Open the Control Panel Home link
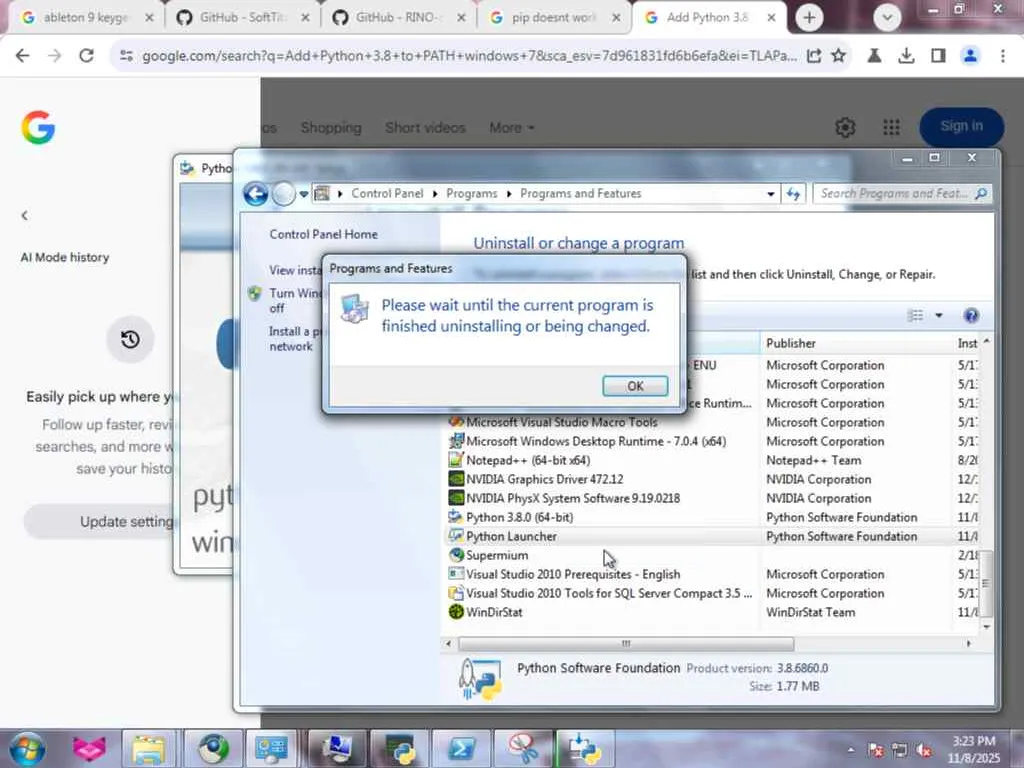The width and height of the screenshot is (1024, 768). [x=323, y=234]
